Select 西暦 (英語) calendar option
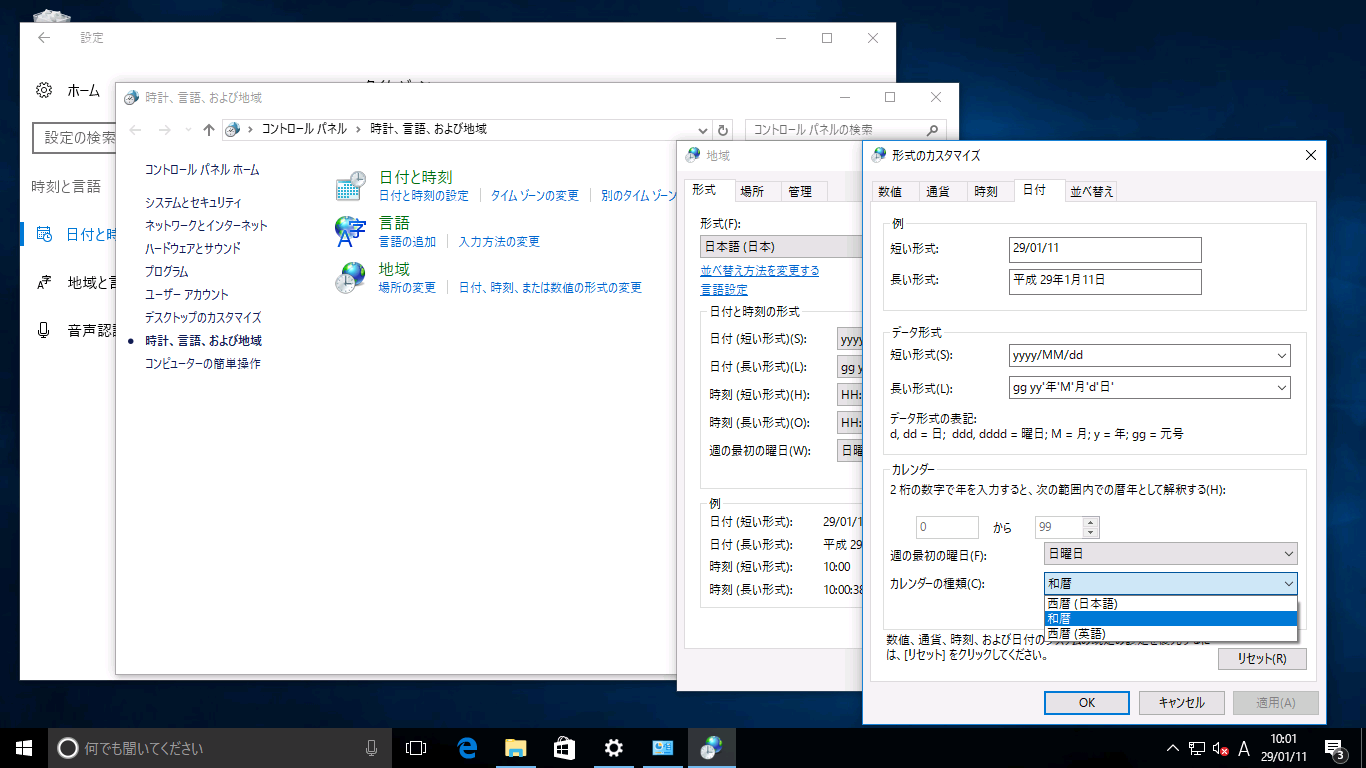Viewport: 1366px width, 768px height. click(1170, 633)
